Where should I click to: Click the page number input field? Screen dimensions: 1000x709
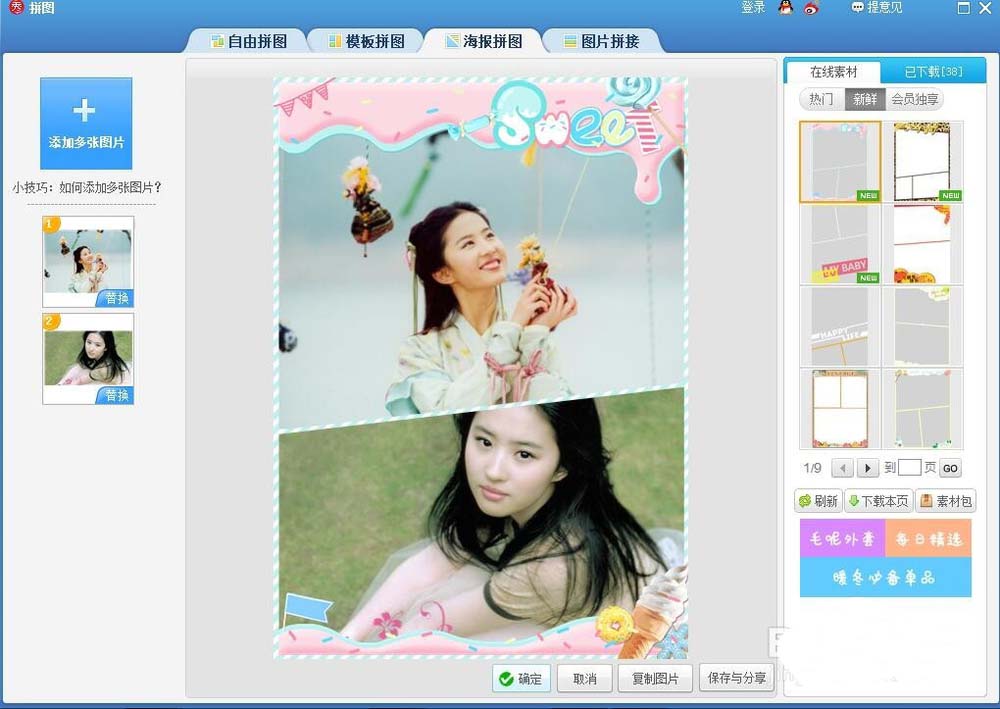pos(909,468)
